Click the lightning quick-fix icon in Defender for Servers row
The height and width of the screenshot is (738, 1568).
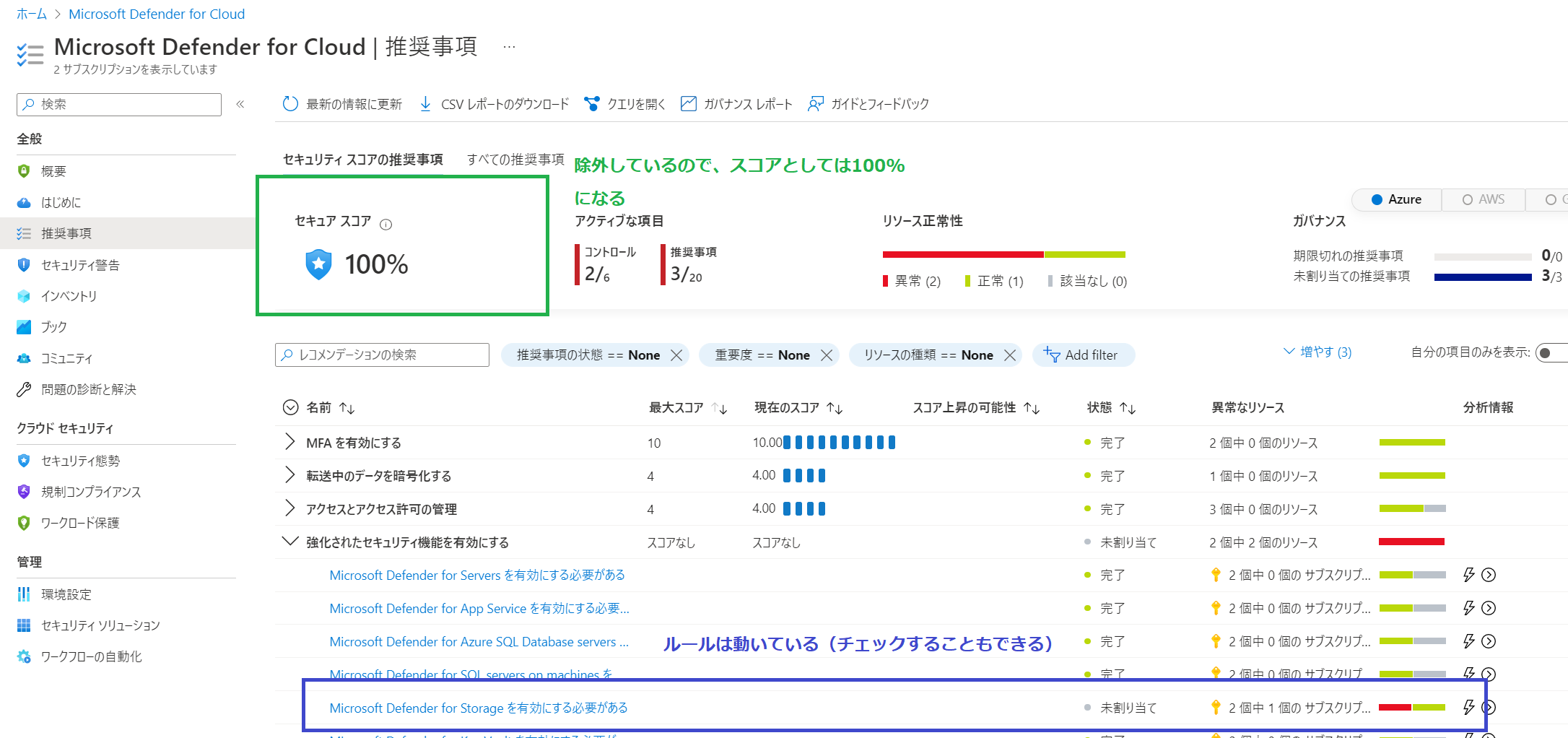pyautogui.click(x=1468, y=575)
